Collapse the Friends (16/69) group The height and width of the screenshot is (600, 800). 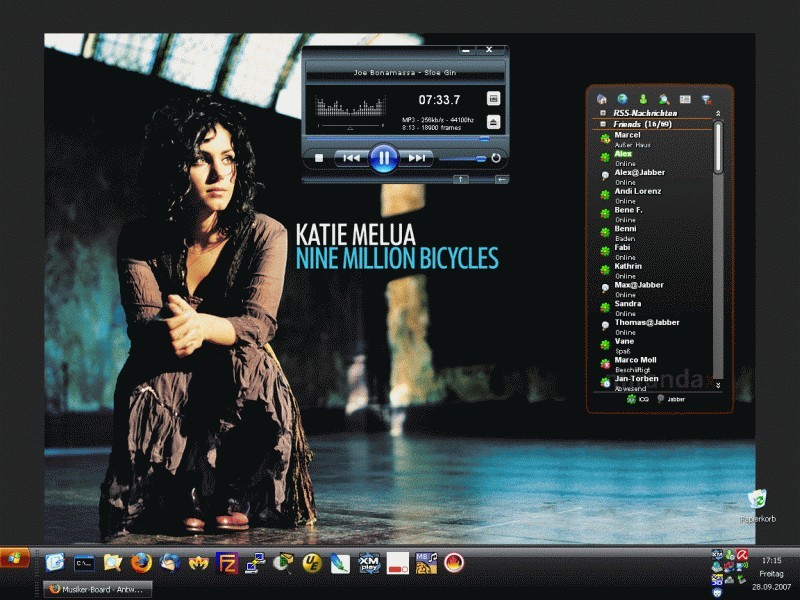point(603,124)
